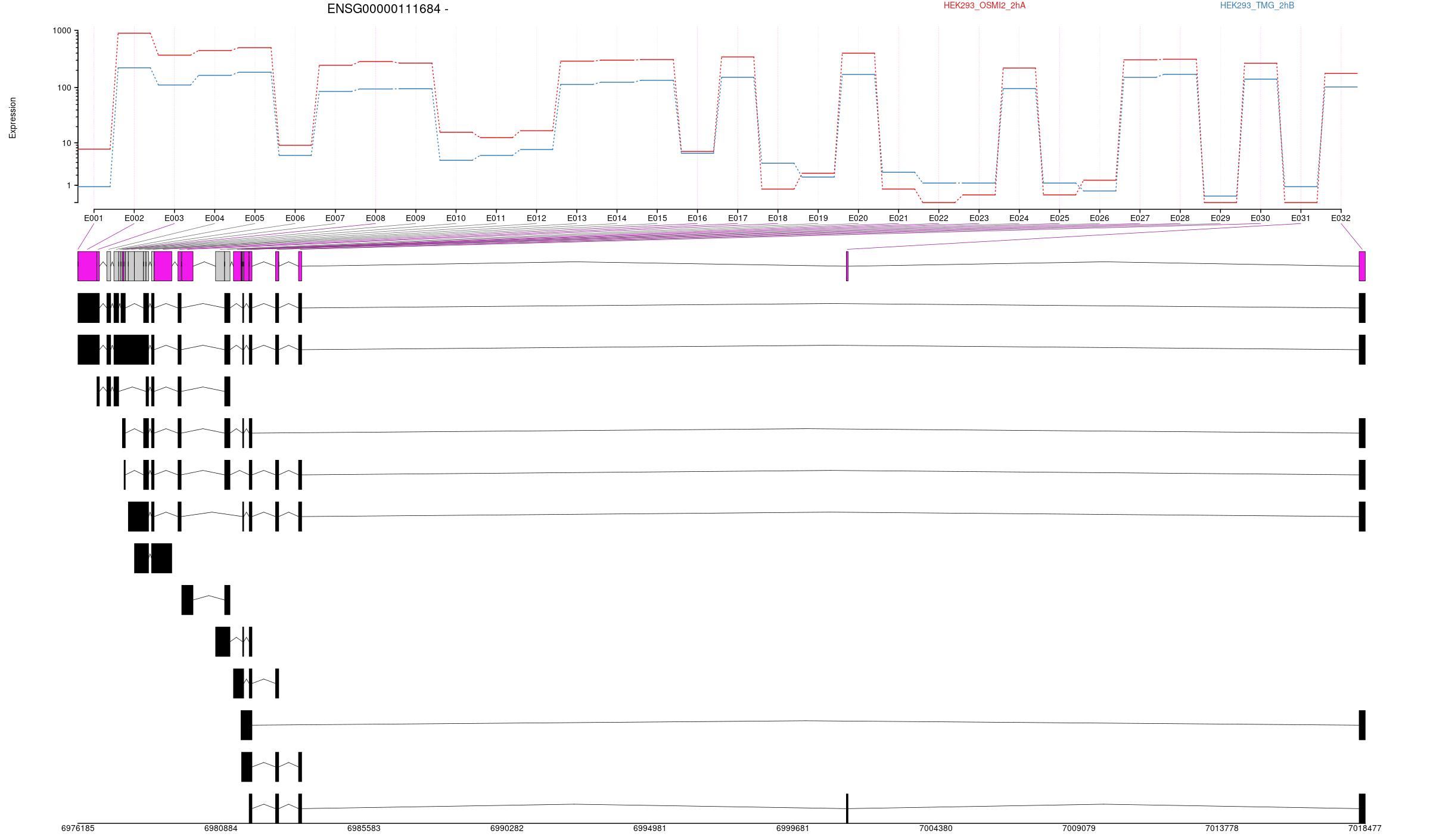The height and width of the screenshot is (840, 1430).
Task: Click exon bin label E003
Action: click(x=174, y=218)
